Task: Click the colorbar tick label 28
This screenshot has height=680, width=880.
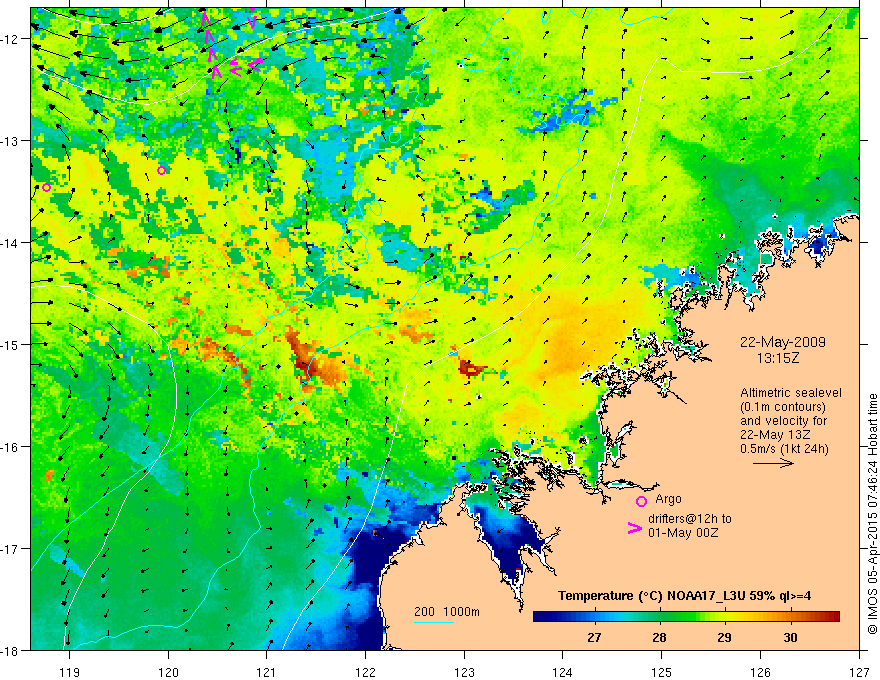Action: pos(659,637)
